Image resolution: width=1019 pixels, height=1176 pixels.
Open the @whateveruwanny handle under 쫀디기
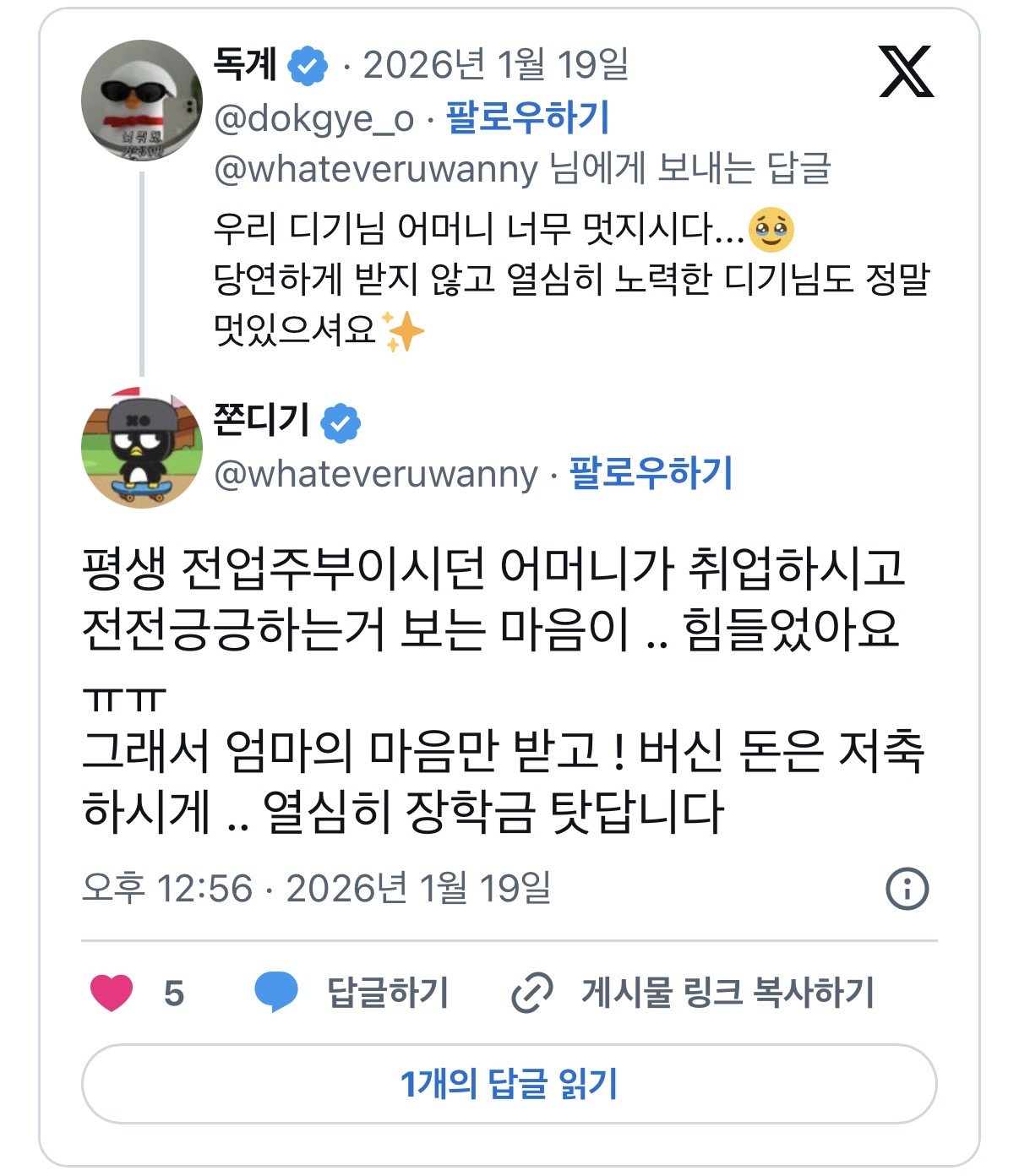(376, 474)
